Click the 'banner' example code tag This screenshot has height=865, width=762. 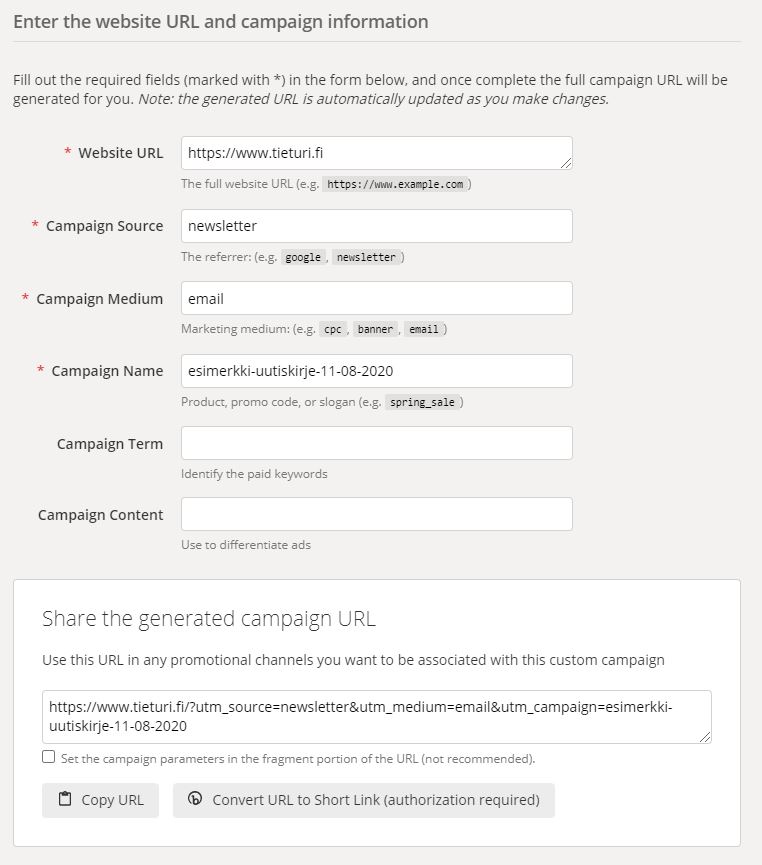point(375,329)
